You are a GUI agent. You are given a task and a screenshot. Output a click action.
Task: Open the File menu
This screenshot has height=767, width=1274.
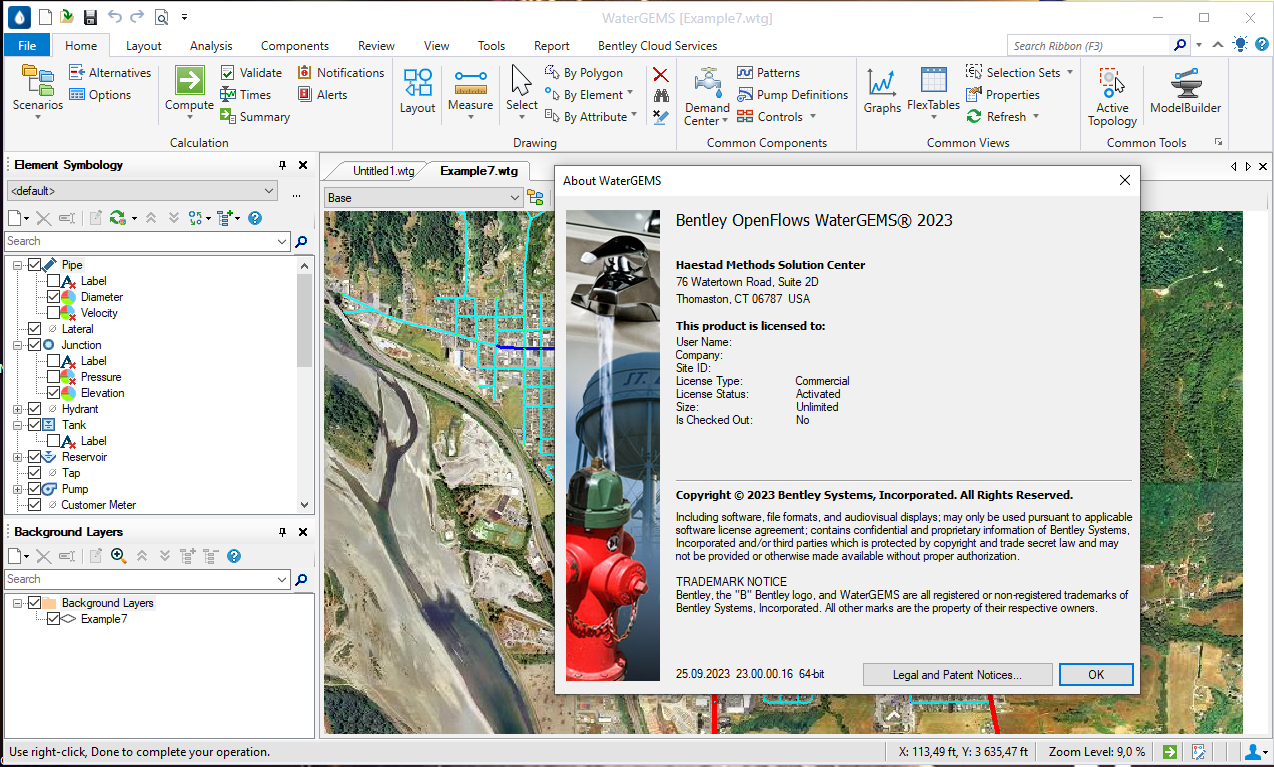pos(27,46)
